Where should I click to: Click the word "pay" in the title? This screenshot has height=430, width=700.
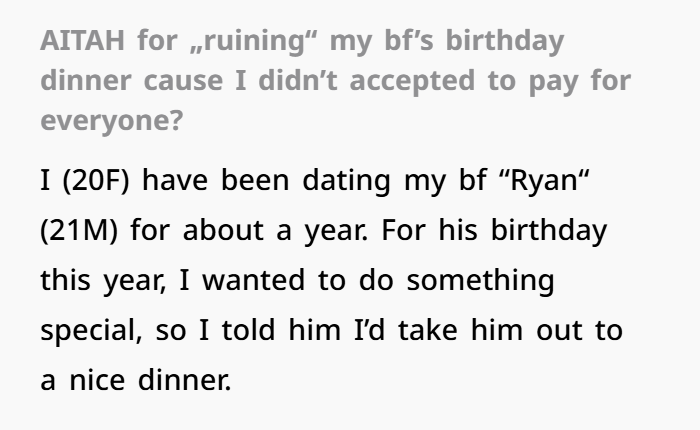tap(554, 83)
